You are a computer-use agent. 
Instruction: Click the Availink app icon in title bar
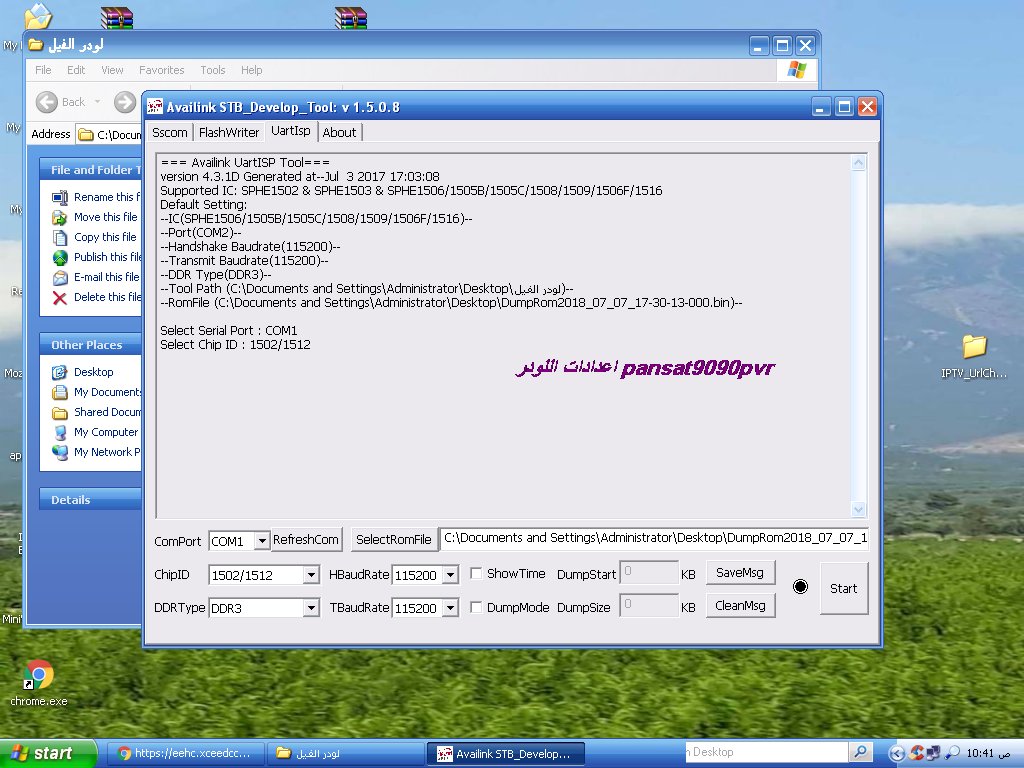[155, 106]
